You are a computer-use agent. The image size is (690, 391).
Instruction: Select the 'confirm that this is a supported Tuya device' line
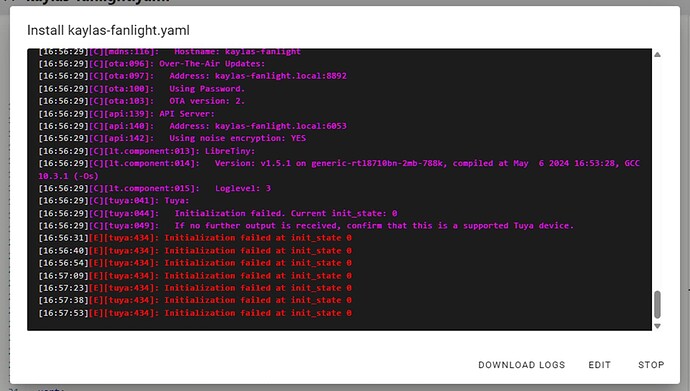click(x=306, y=226)
